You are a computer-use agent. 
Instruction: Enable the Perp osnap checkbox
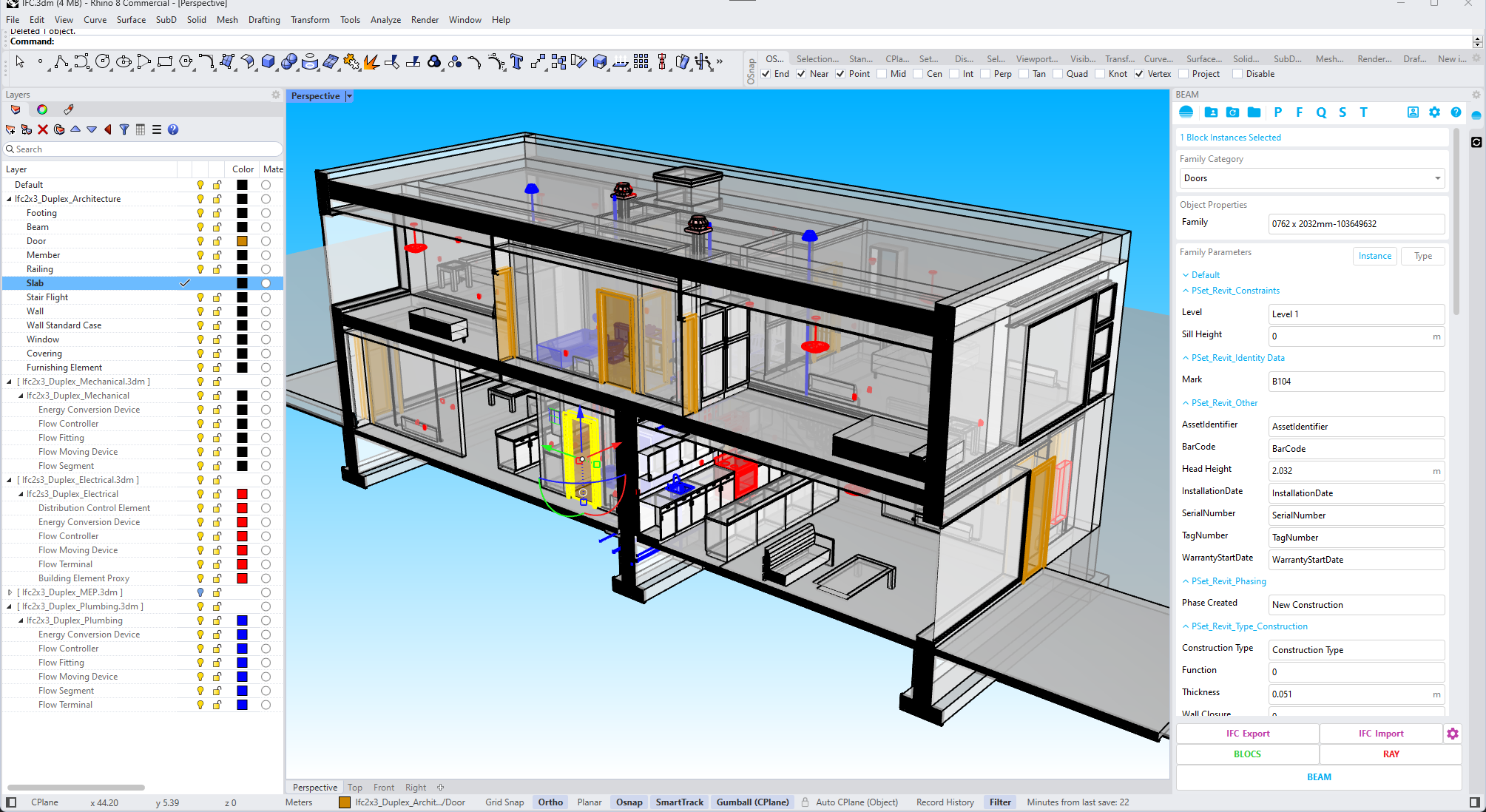point(985,74)
